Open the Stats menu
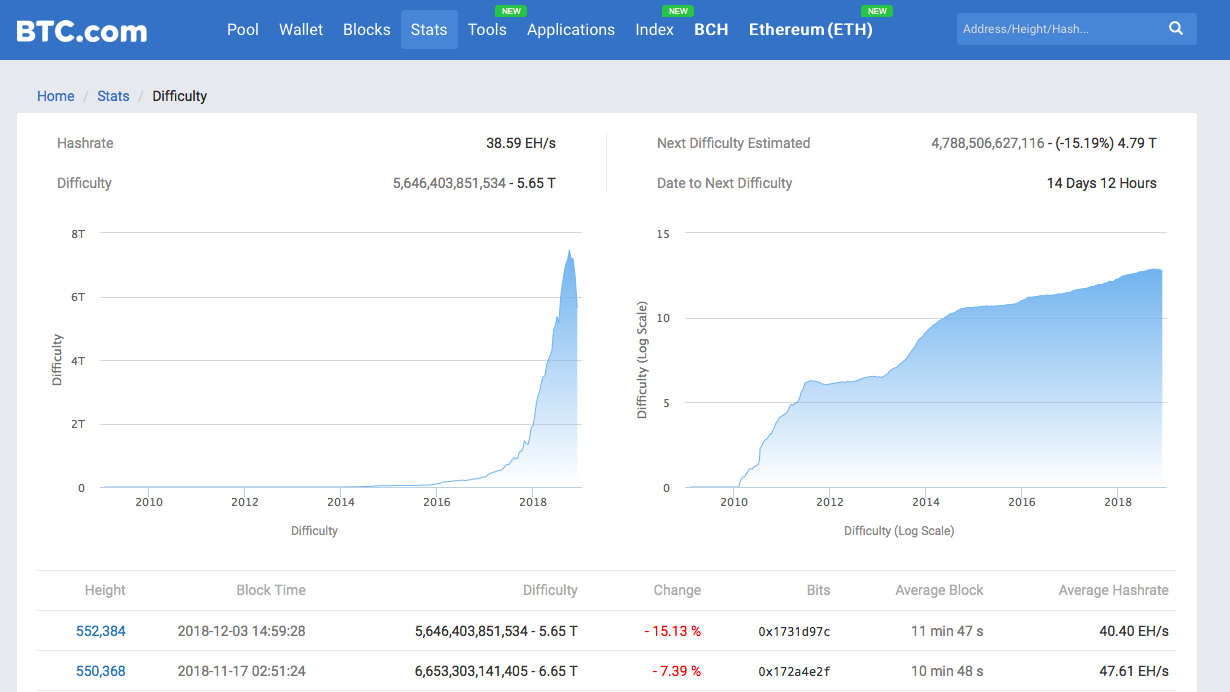This screenshot has width=1230, height=692. coord(429,30)
